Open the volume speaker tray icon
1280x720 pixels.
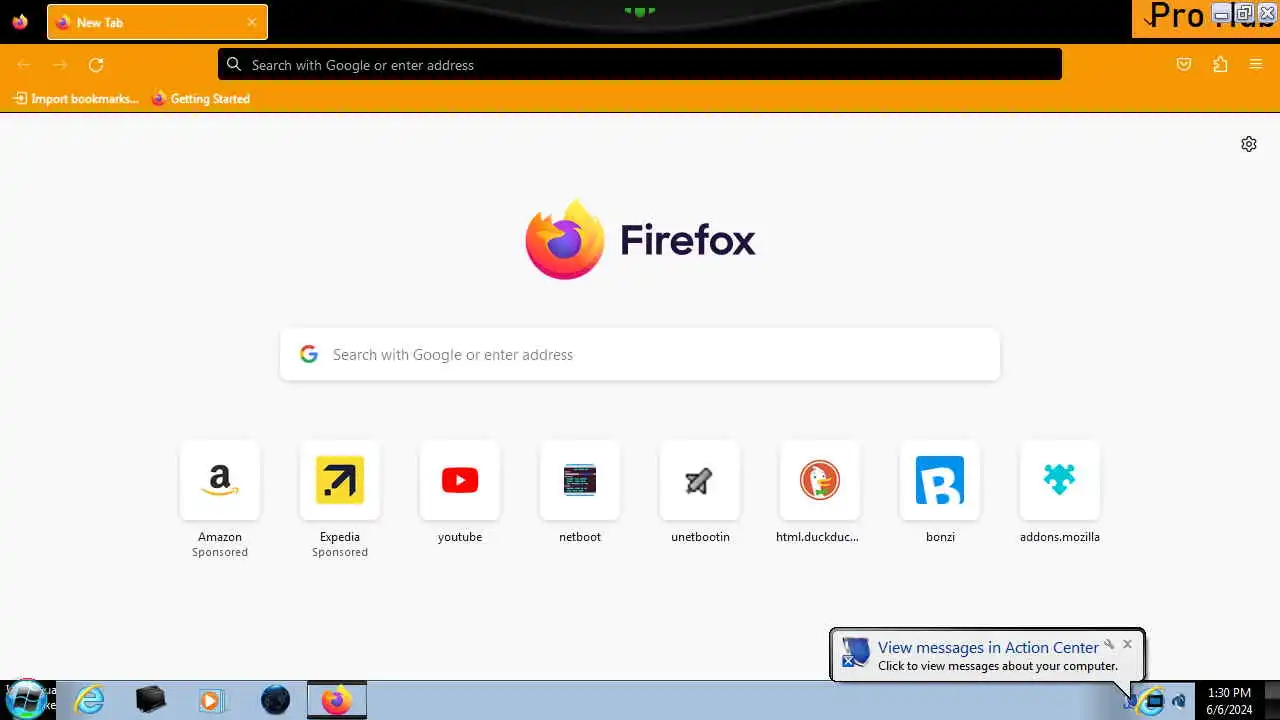pyautogui.click(x=1179, y=701)
